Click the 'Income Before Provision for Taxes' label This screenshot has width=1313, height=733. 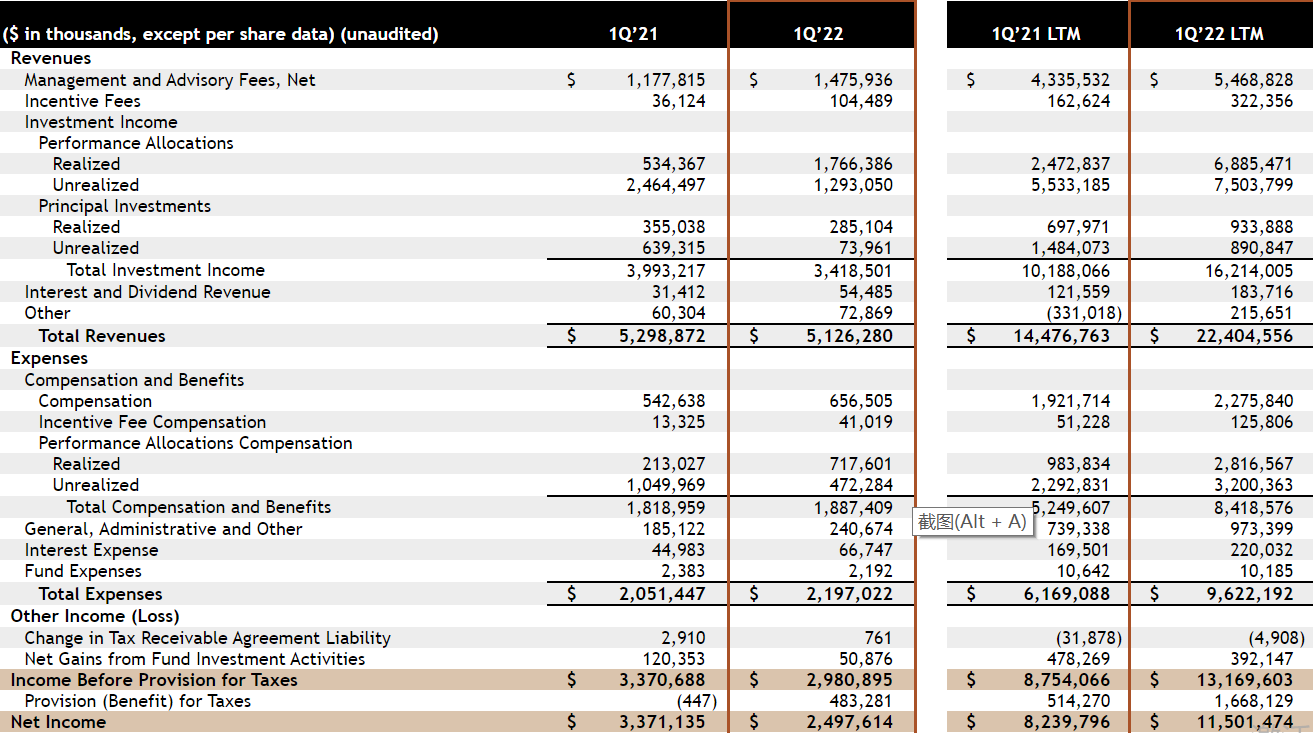(154, 680)
